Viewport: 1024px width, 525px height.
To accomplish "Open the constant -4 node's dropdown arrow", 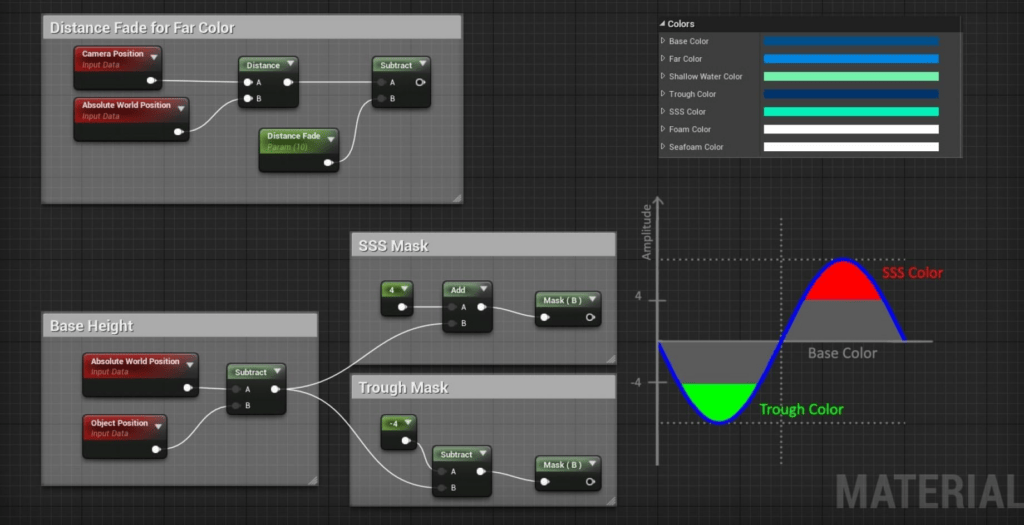I will (408, 422).
